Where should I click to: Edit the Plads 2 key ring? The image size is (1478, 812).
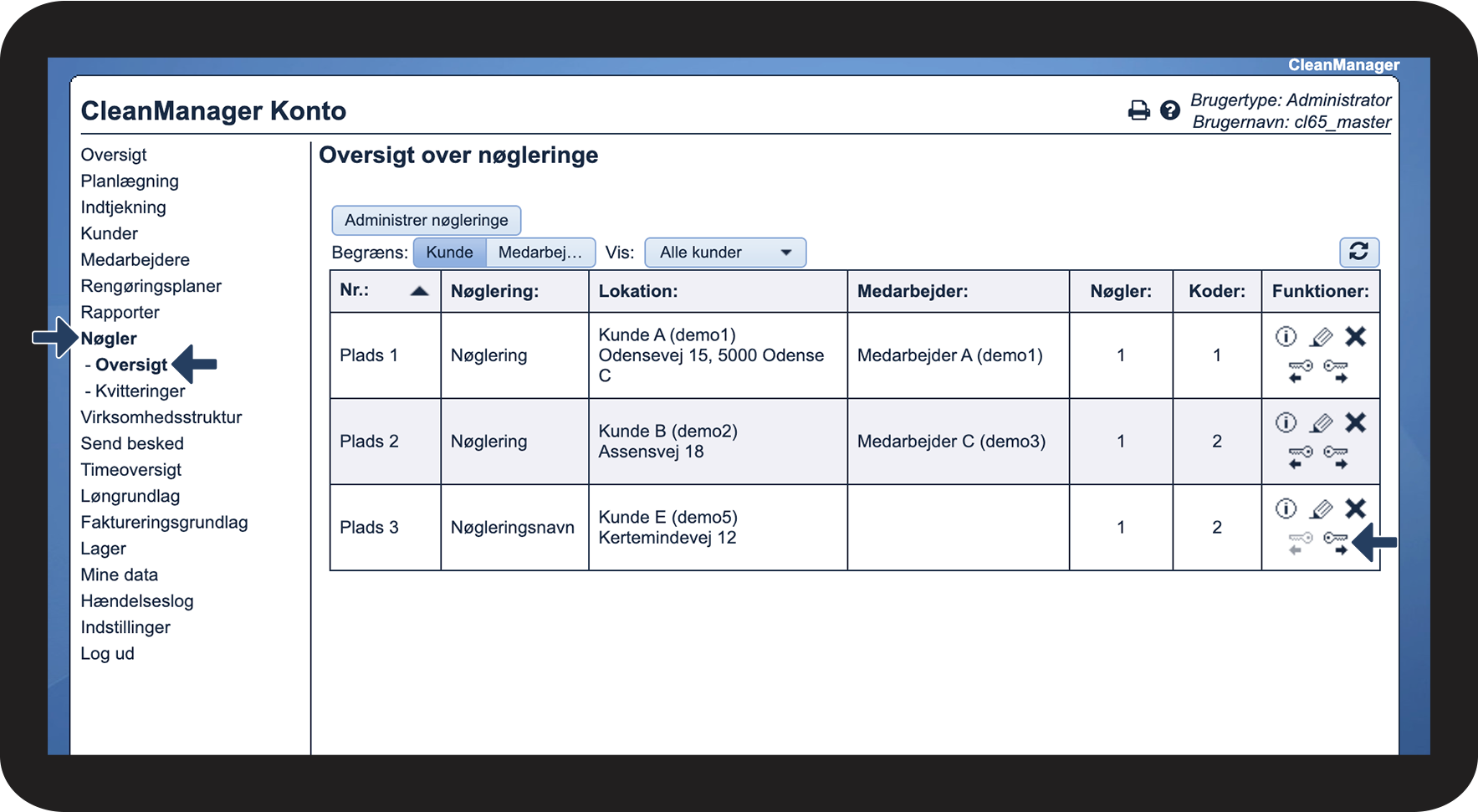(x=1321, y=423)
